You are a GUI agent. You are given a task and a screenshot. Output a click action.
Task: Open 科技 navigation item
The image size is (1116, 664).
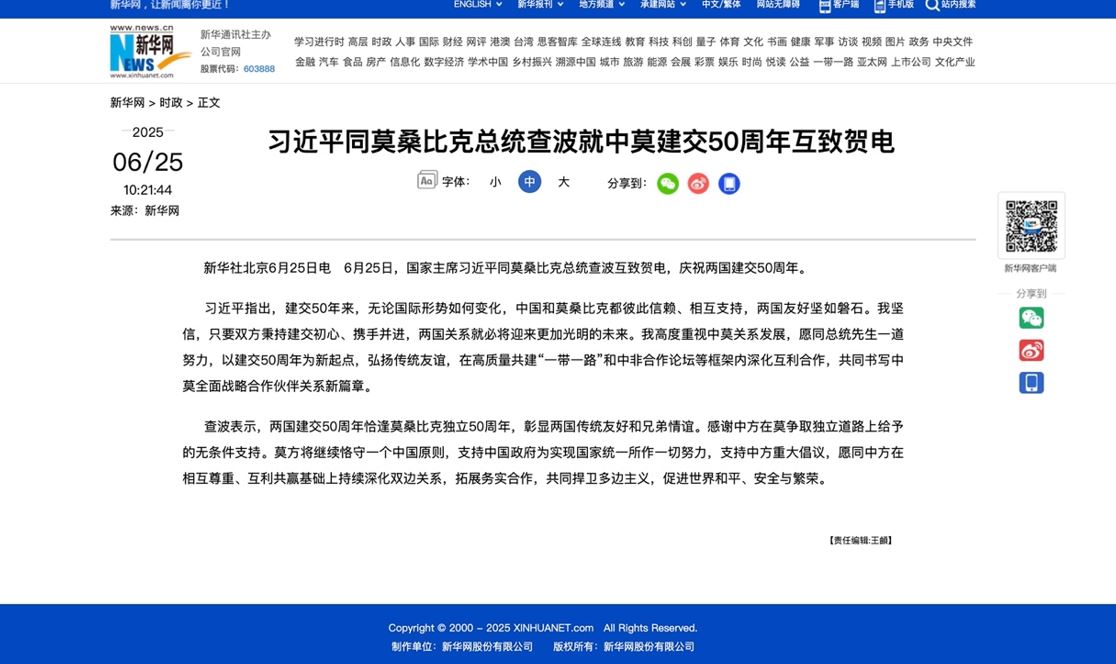click(658, 42)
